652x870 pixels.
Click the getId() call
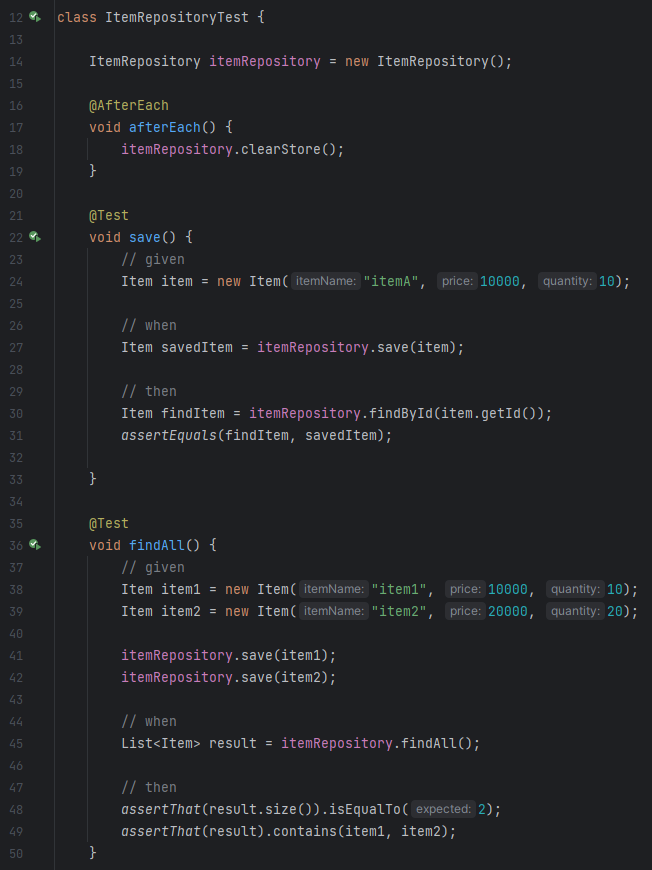[508, 413]
